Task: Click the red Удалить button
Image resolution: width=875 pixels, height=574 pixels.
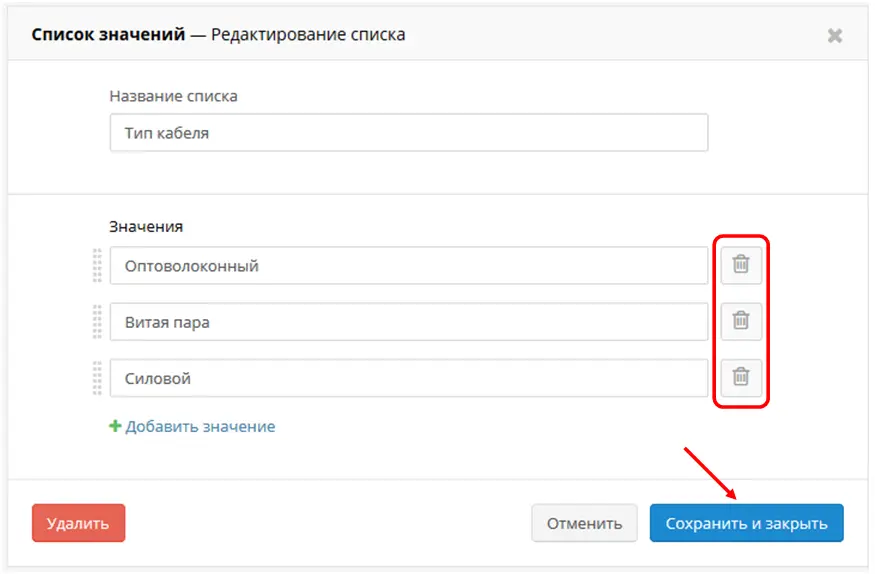Action: click(x=78, y=523)
